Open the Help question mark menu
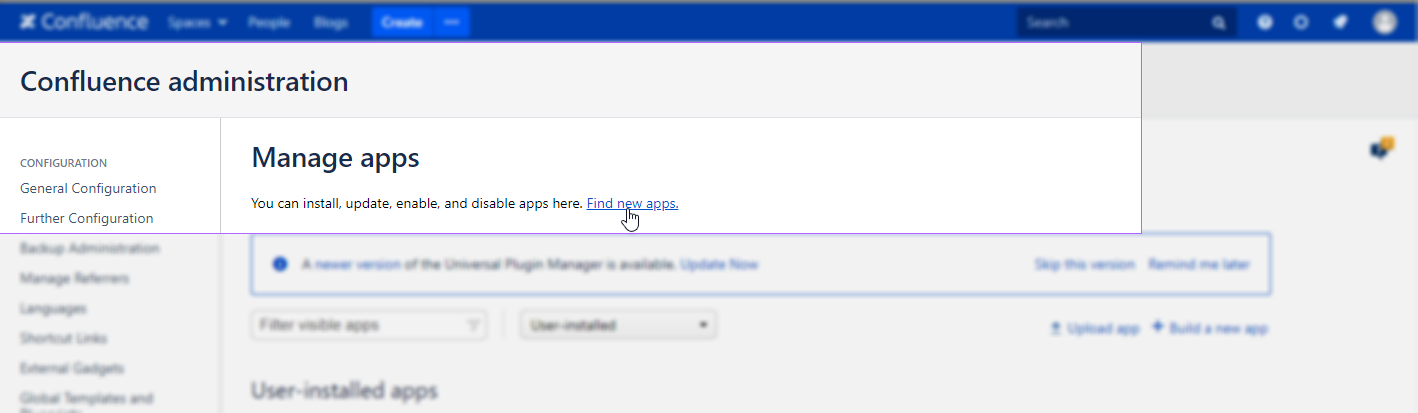 (1265, 22)
